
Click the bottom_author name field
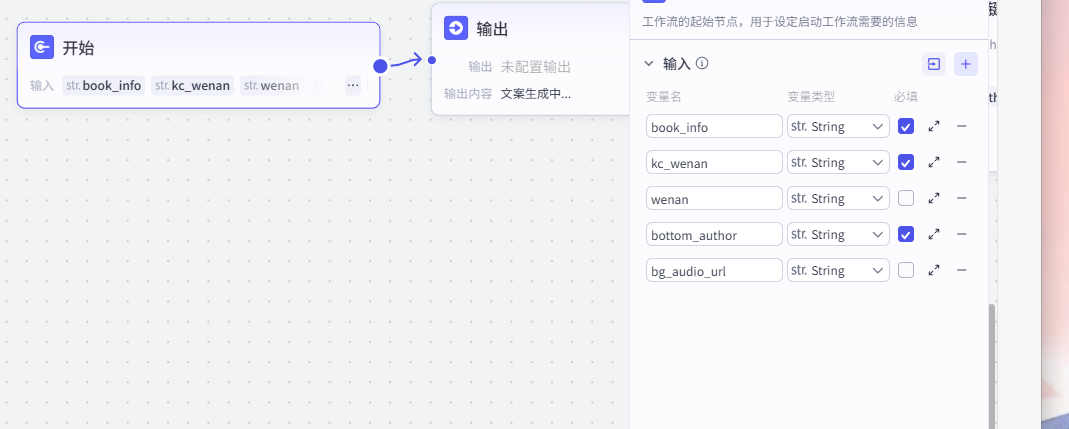(714, 234)
